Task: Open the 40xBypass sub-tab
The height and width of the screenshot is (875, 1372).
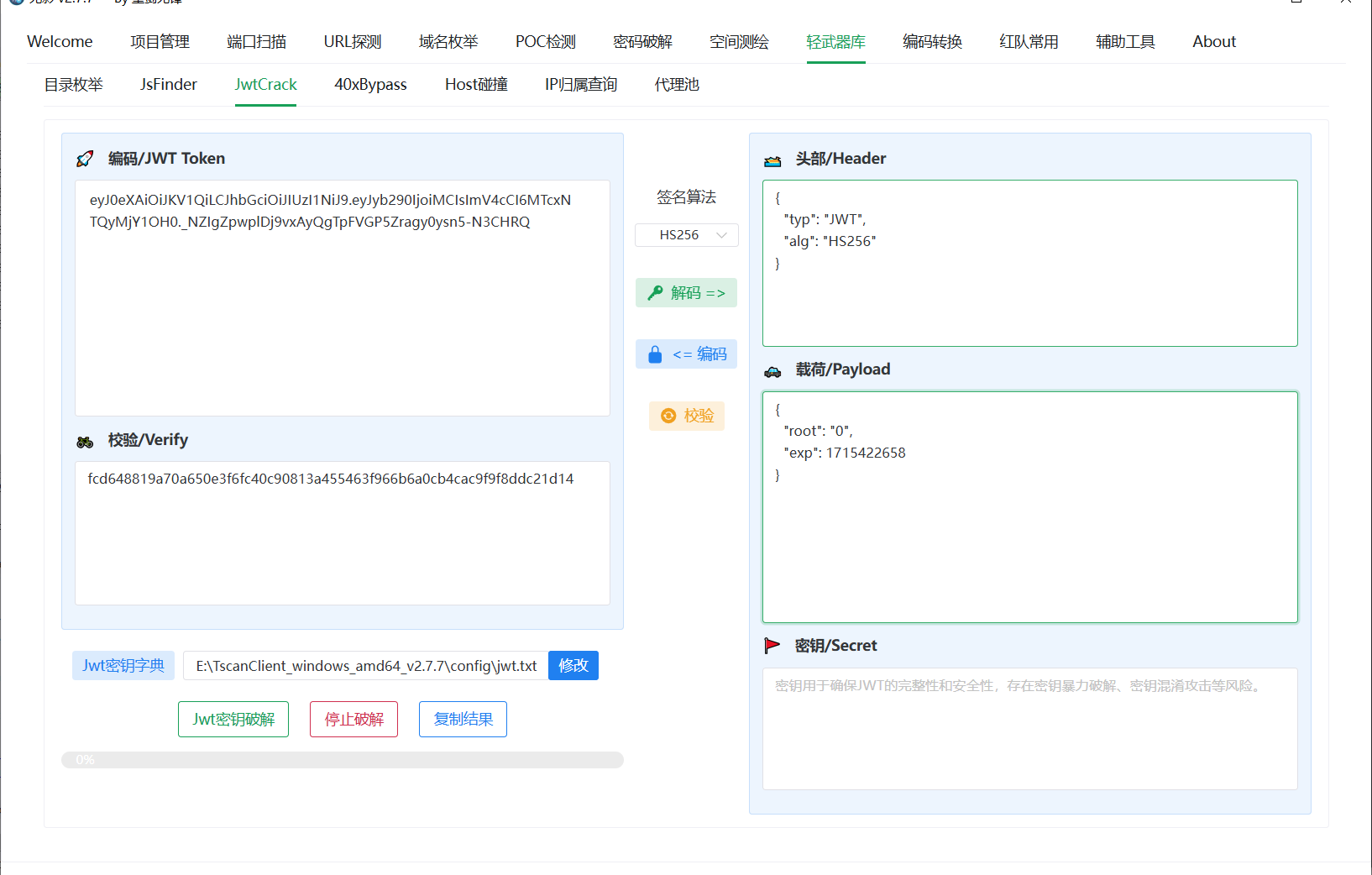Action: (370, 84)
